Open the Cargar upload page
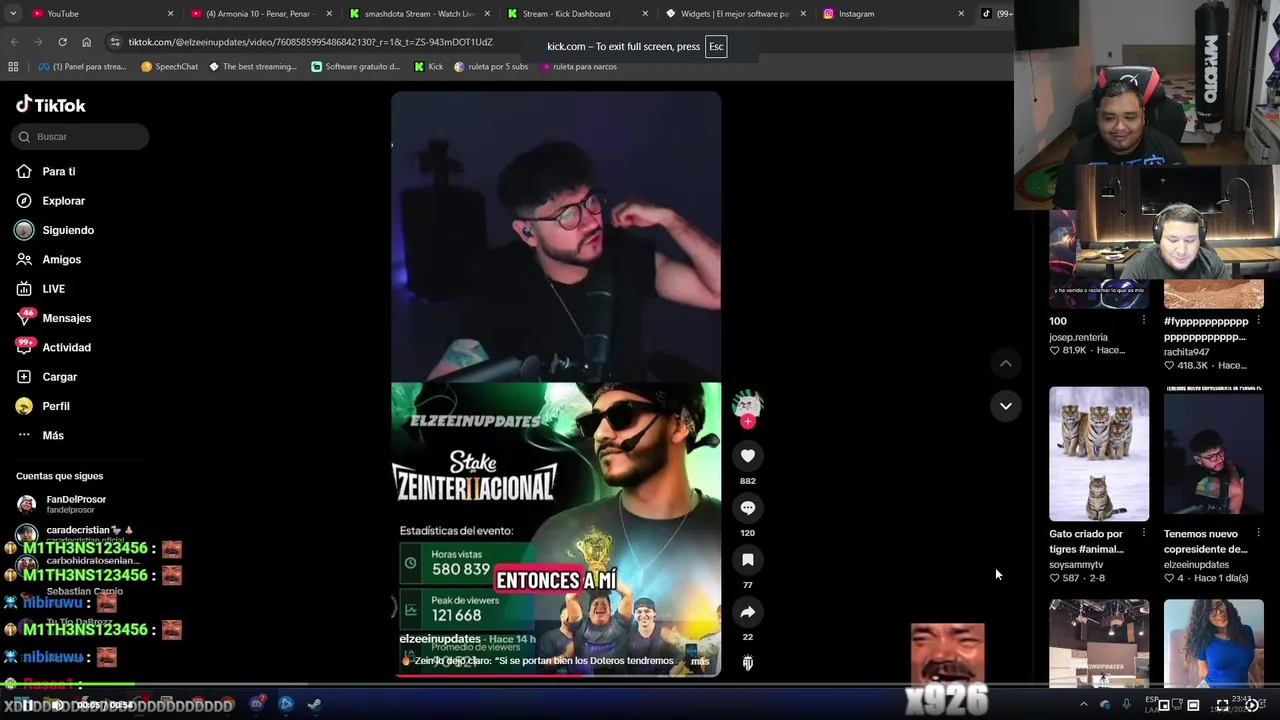Viewport: 1280px width, 720px height. click(x=47, y=377)
